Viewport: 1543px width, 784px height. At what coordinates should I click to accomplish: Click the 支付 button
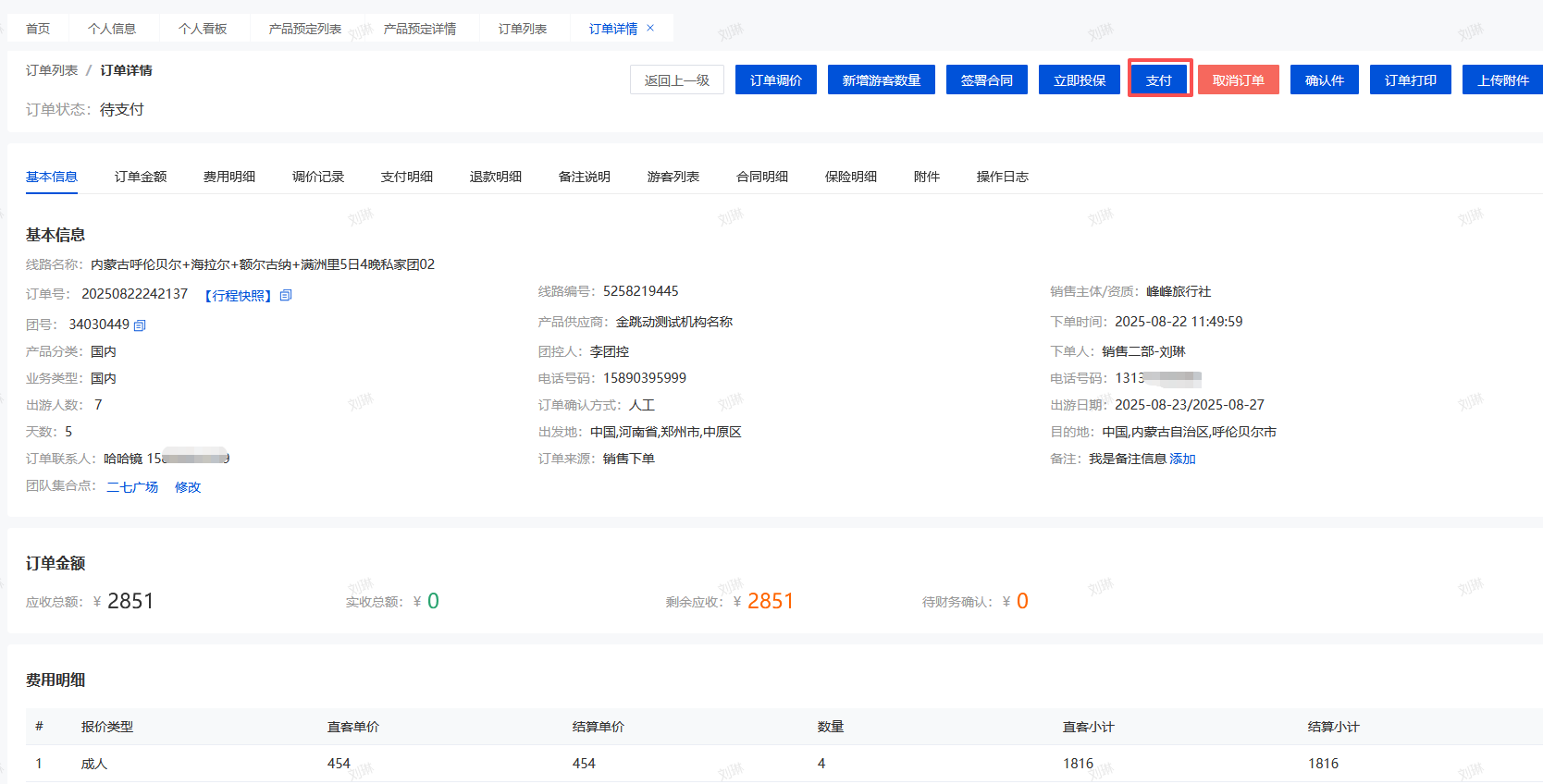click(1159, 80)
